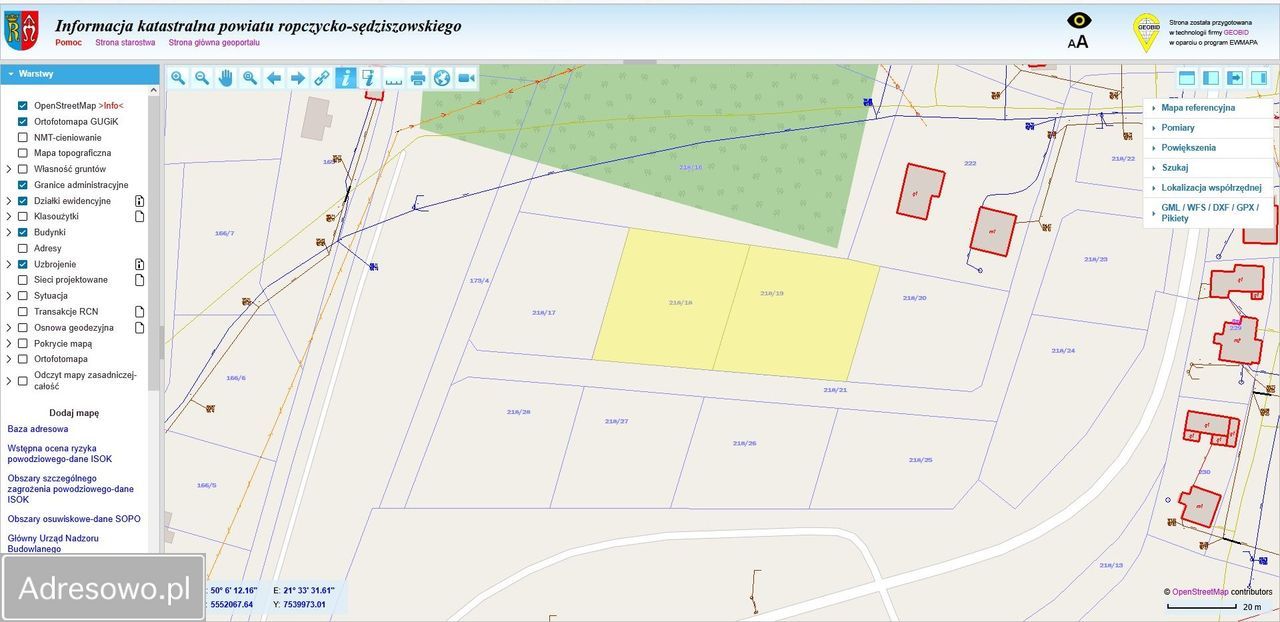
Task: Change font size with the aA icon
Action: point(1078,42)
